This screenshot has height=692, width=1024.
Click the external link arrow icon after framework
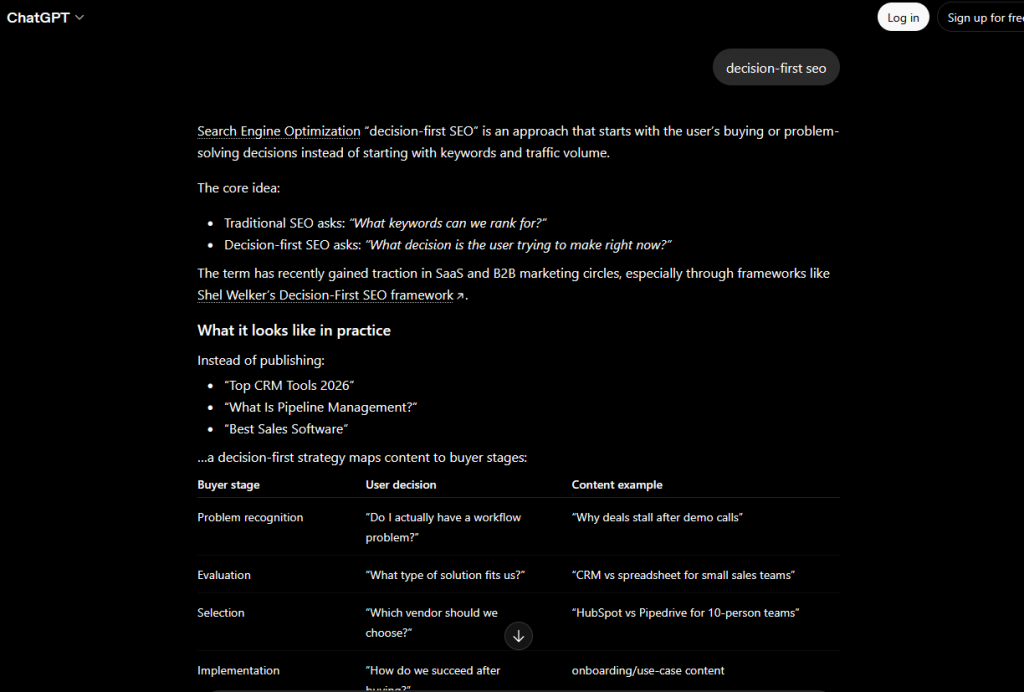coord(460,296)
